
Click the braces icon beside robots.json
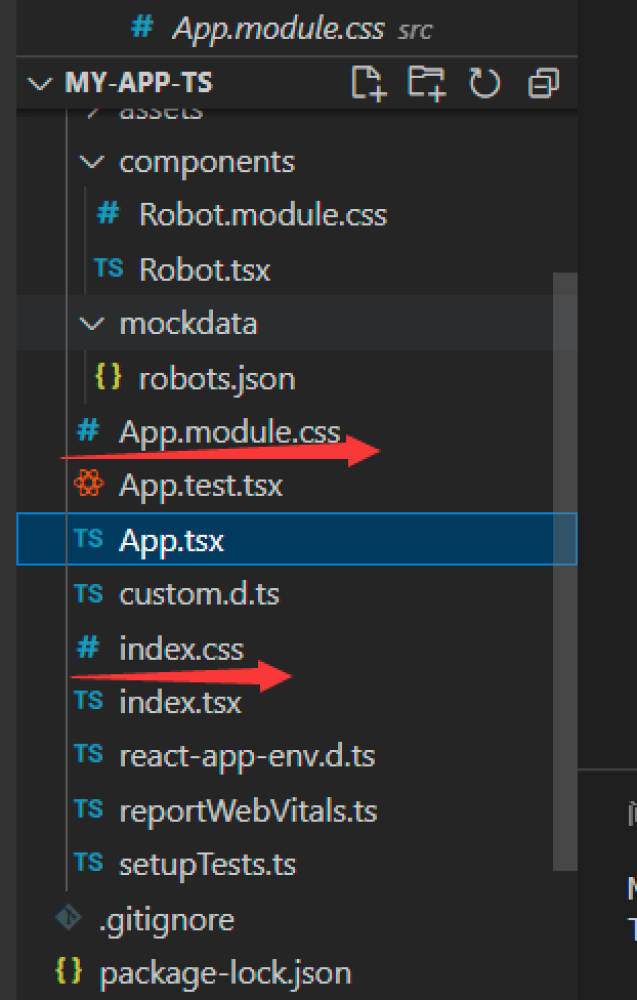pos(108,378)
